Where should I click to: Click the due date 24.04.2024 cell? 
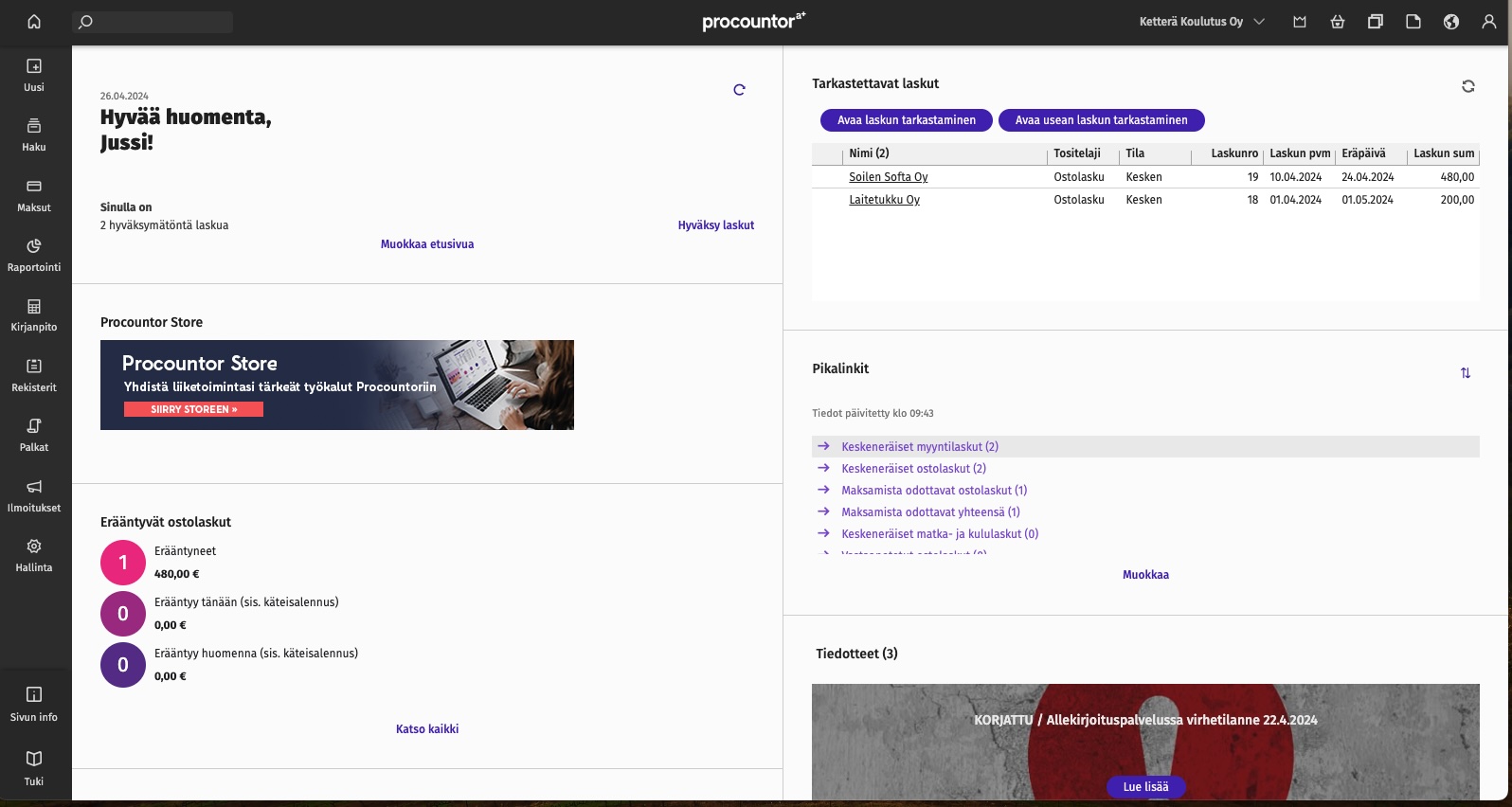click(x=1368, y=177)
